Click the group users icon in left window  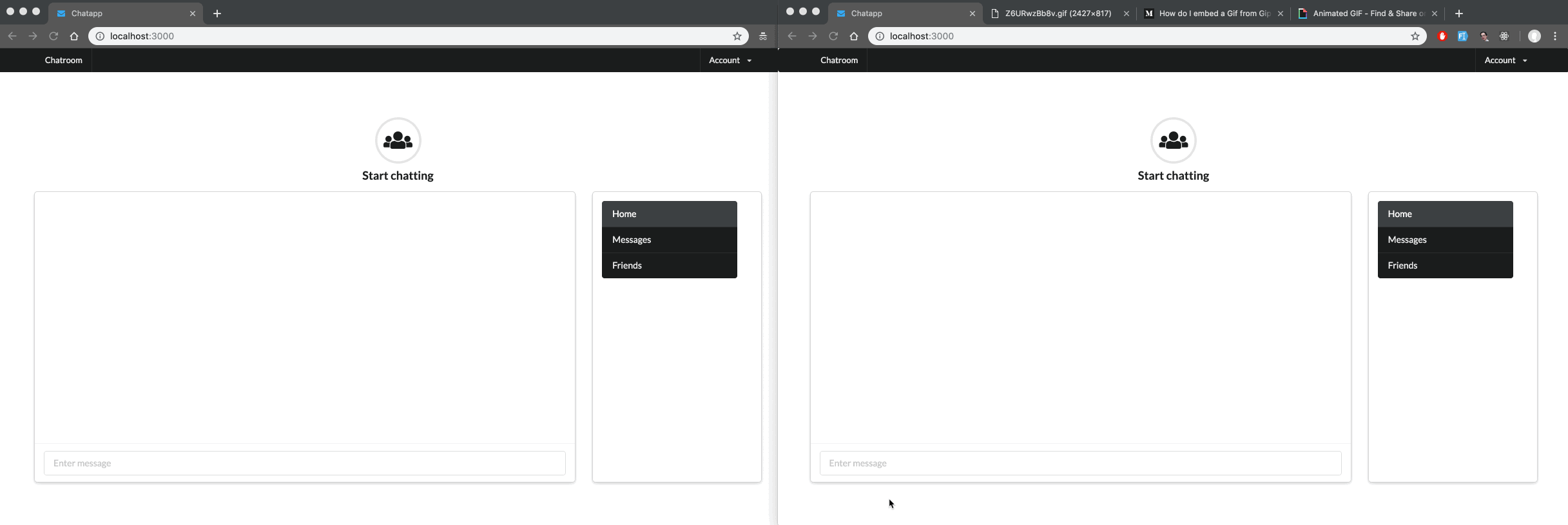pyautogui.click(x=398, y=140)
